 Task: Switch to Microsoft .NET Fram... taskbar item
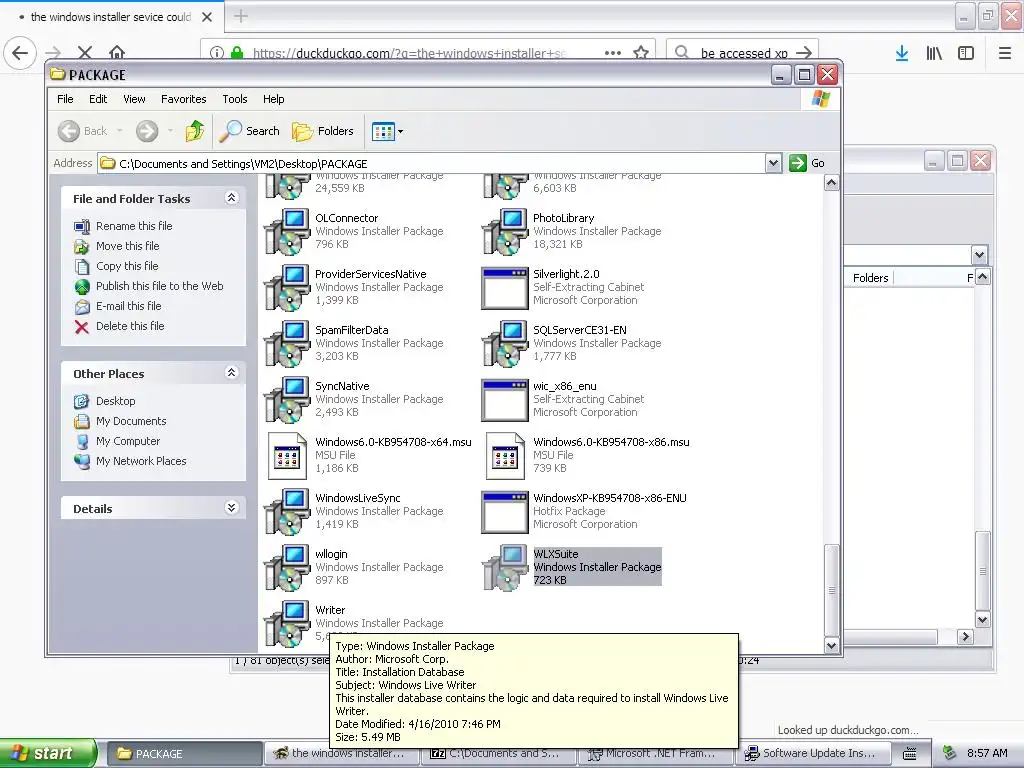point(657,753)
